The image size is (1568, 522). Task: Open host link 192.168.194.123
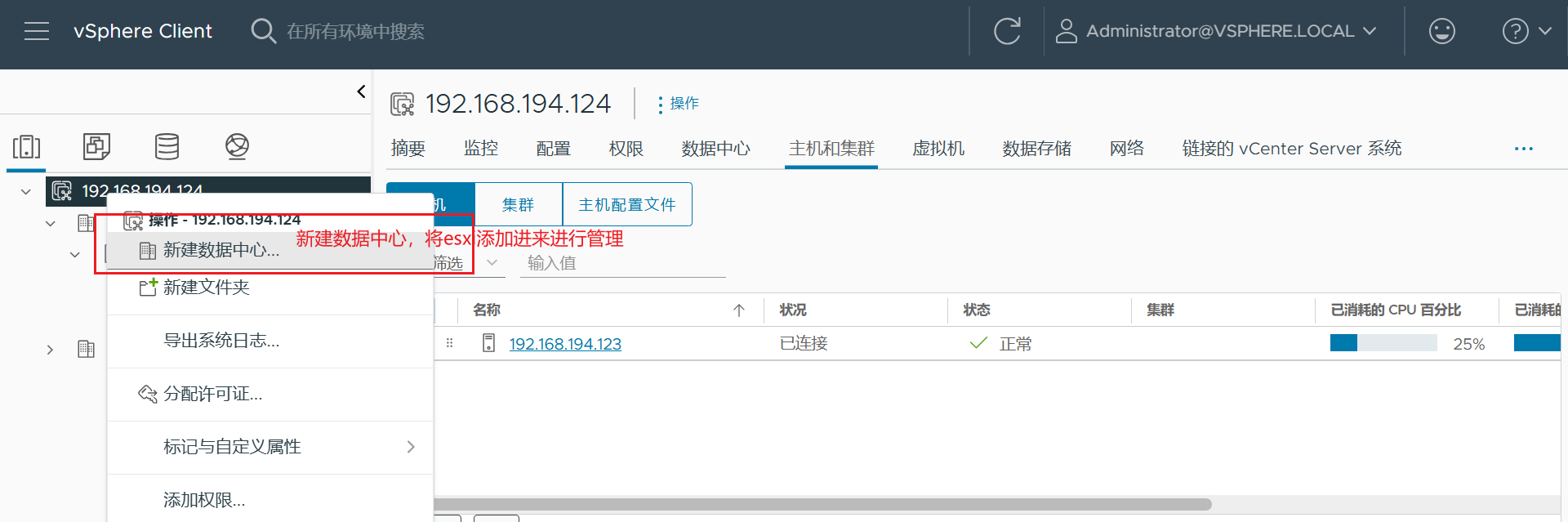click(x=565, y=344)
